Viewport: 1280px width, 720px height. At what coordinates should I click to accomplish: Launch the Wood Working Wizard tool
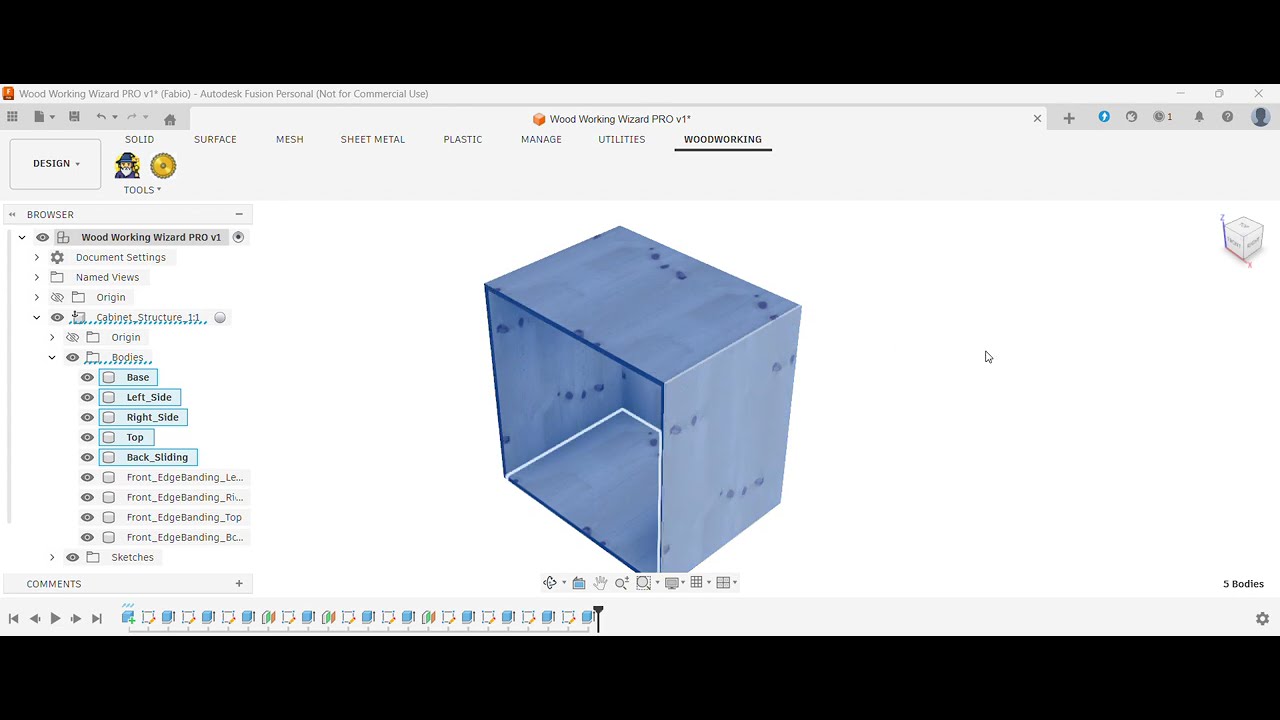click(127, 165)
